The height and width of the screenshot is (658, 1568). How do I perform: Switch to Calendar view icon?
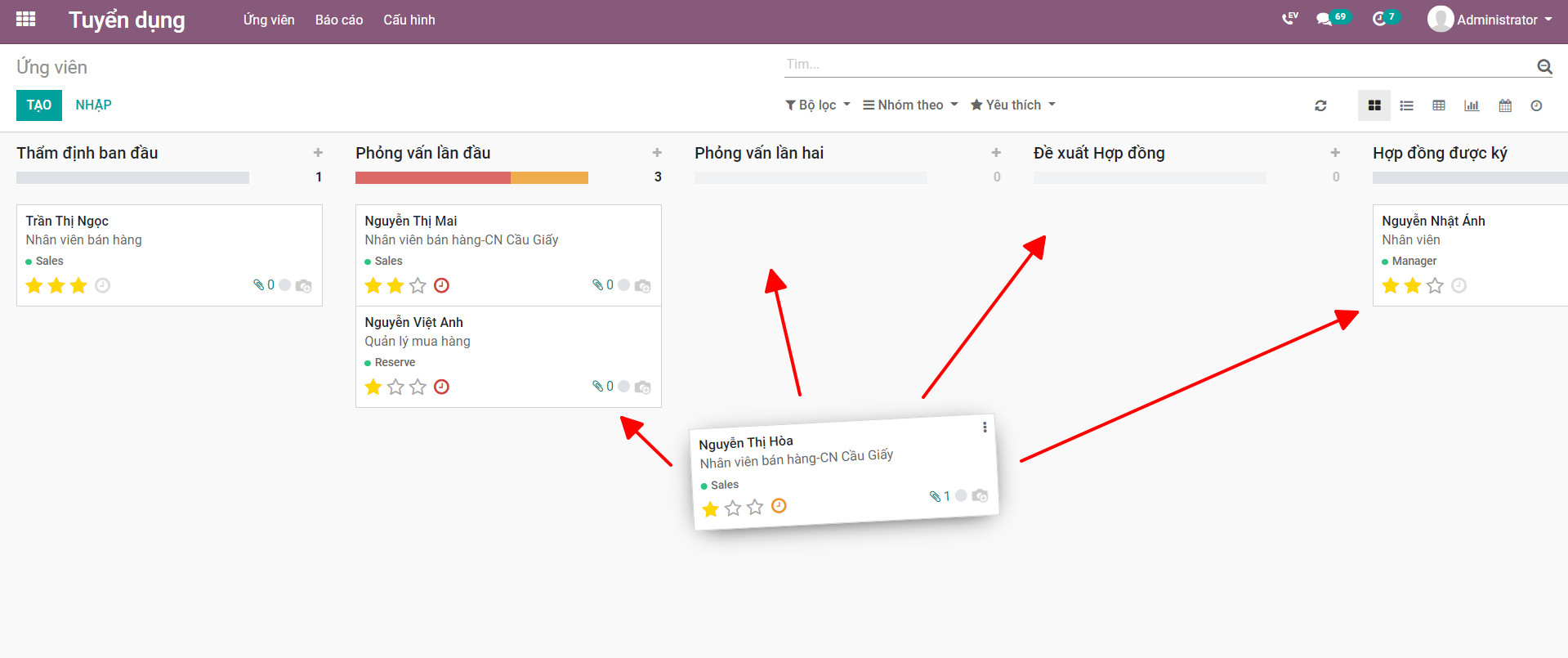pos(1505,105)
